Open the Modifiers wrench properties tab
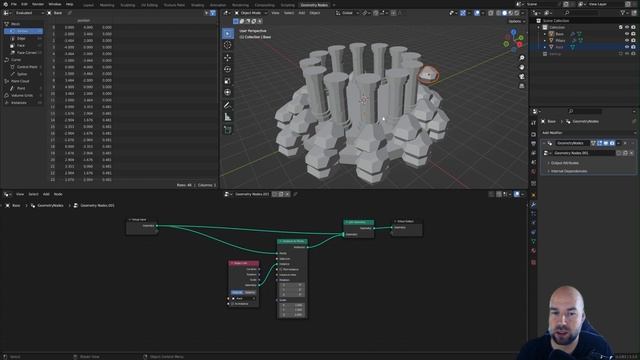640x360 pixels. pyautogui.click(x=533, y=204)
